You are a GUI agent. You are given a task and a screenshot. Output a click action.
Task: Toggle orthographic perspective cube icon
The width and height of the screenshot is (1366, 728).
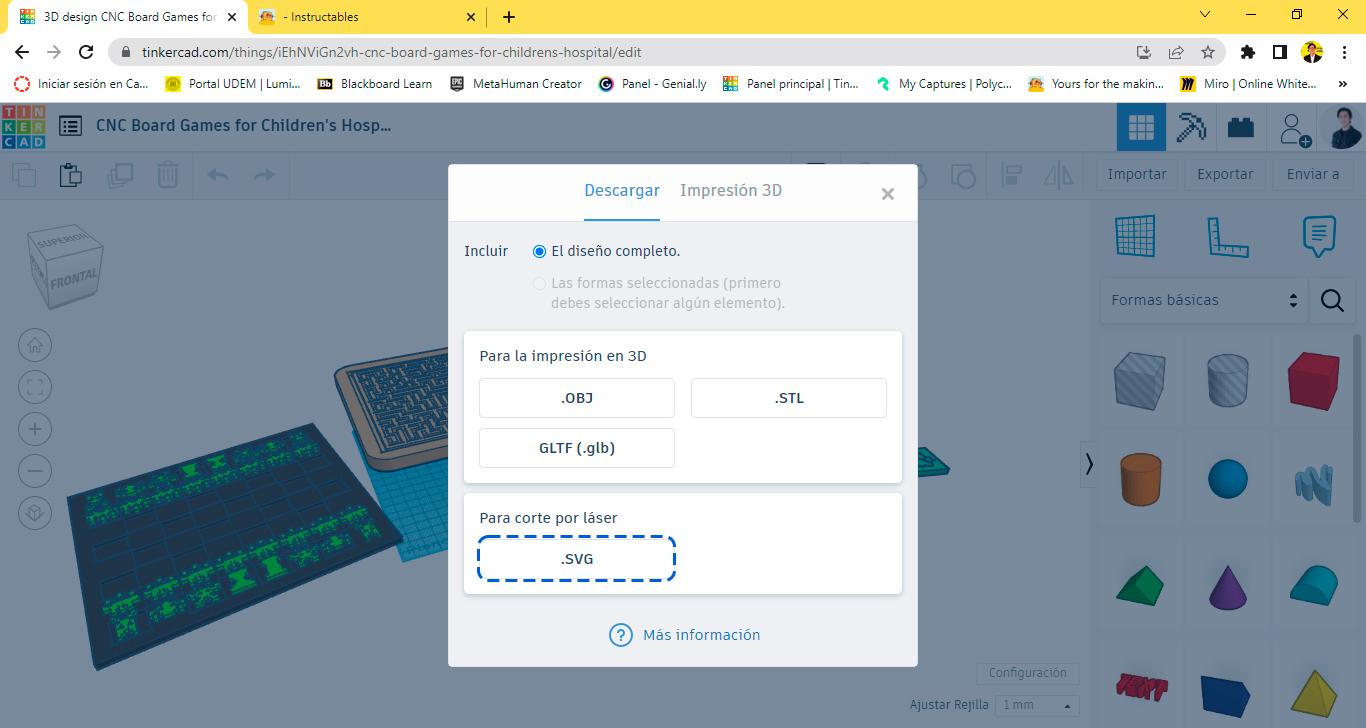click(35, 513)
